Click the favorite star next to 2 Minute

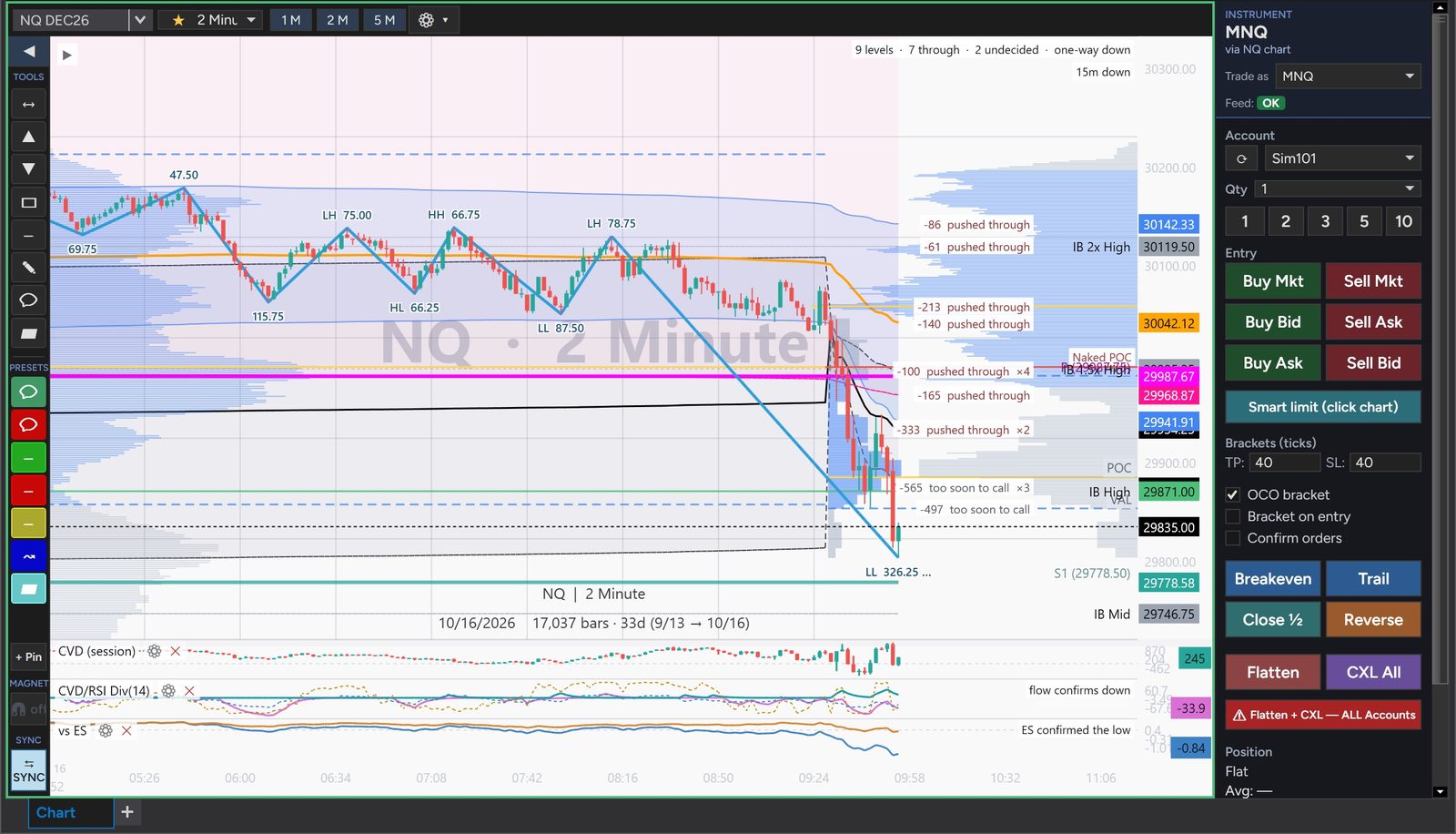pyautogui.click(x=178, y=20)
